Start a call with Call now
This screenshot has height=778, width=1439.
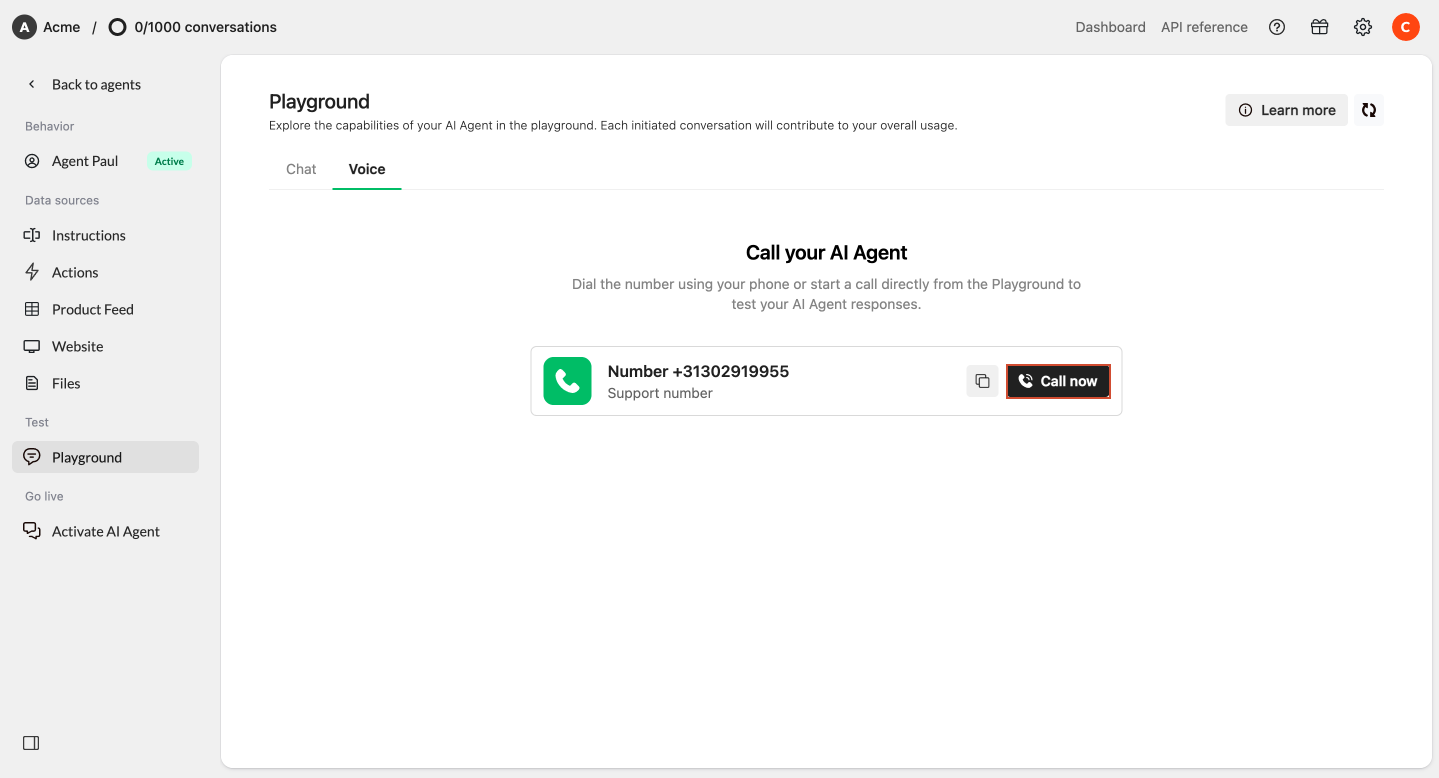(x=1058, y=381)
